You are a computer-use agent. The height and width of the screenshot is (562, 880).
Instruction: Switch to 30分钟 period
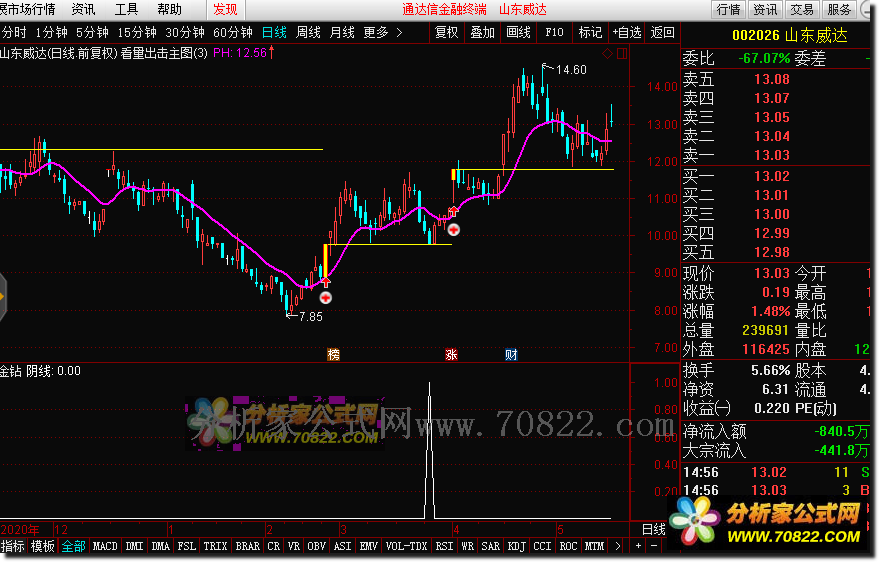pos(185,33)
